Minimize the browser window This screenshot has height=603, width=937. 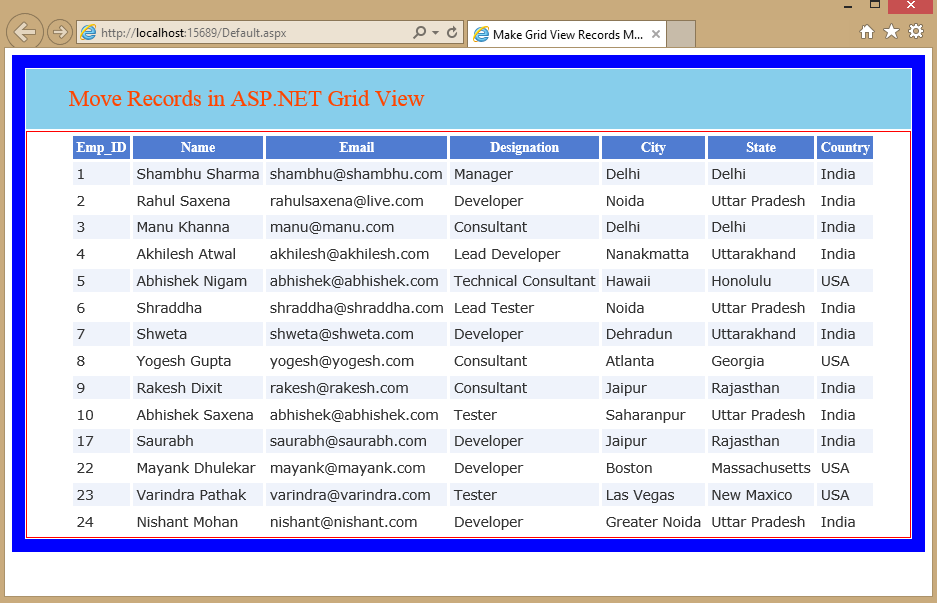coord(848,6)
